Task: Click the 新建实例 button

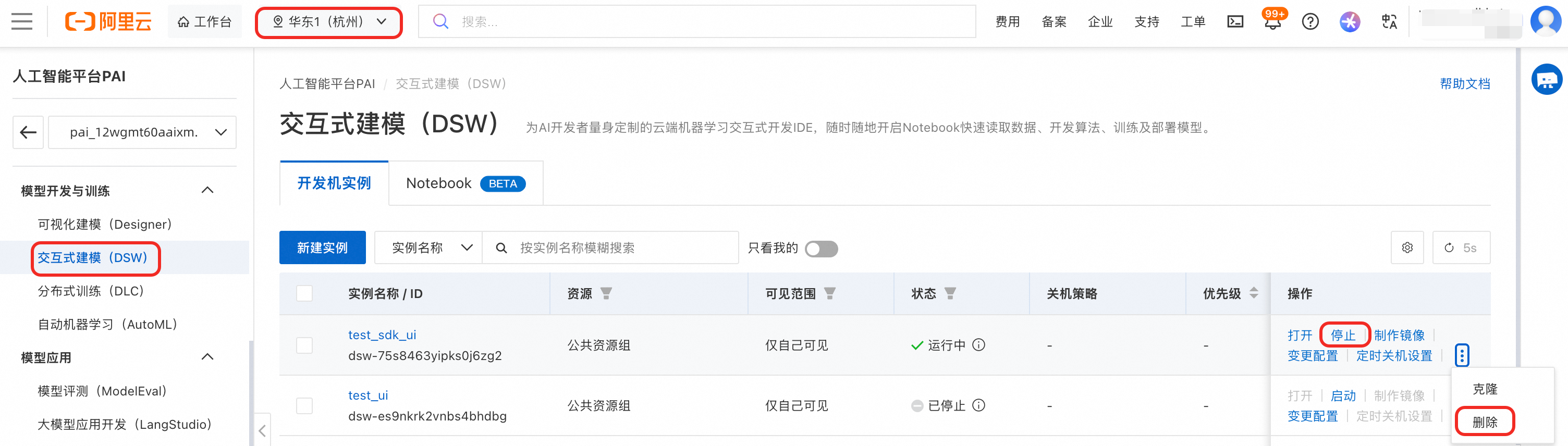Action: pyautogui.click(x=322, y=247)
